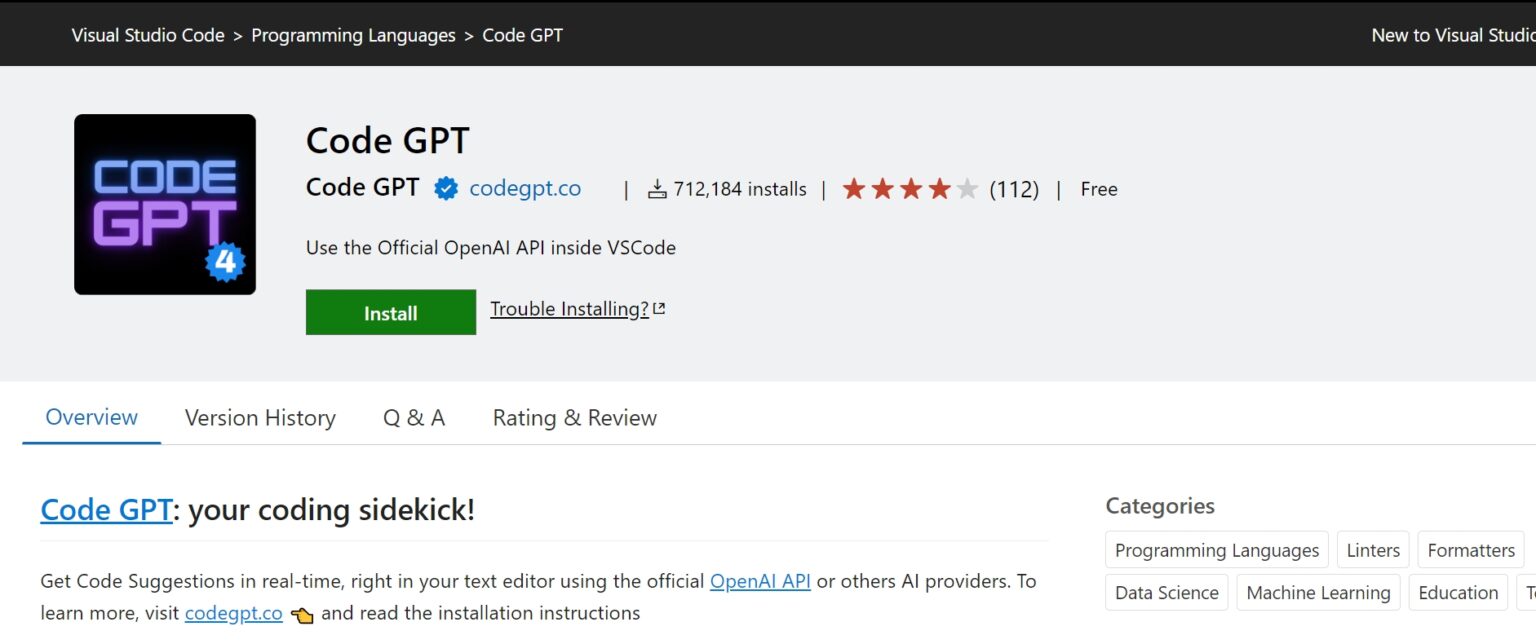1536x644 pixels.
Task: Select the Data Science category tag
Action: coord(1167,592)
